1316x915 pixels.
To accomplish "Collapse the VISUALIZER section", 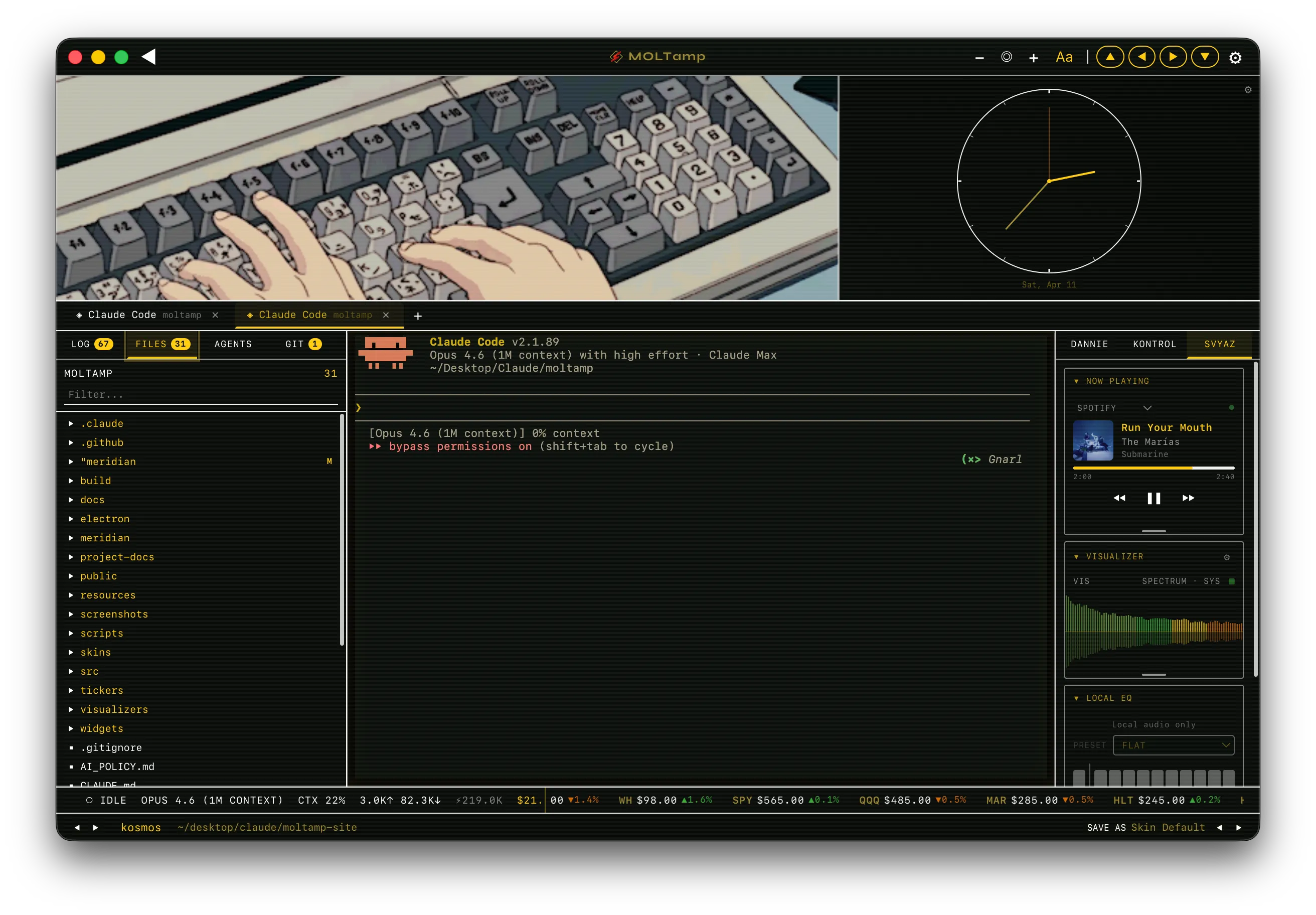I will (x=1076, y=557).
